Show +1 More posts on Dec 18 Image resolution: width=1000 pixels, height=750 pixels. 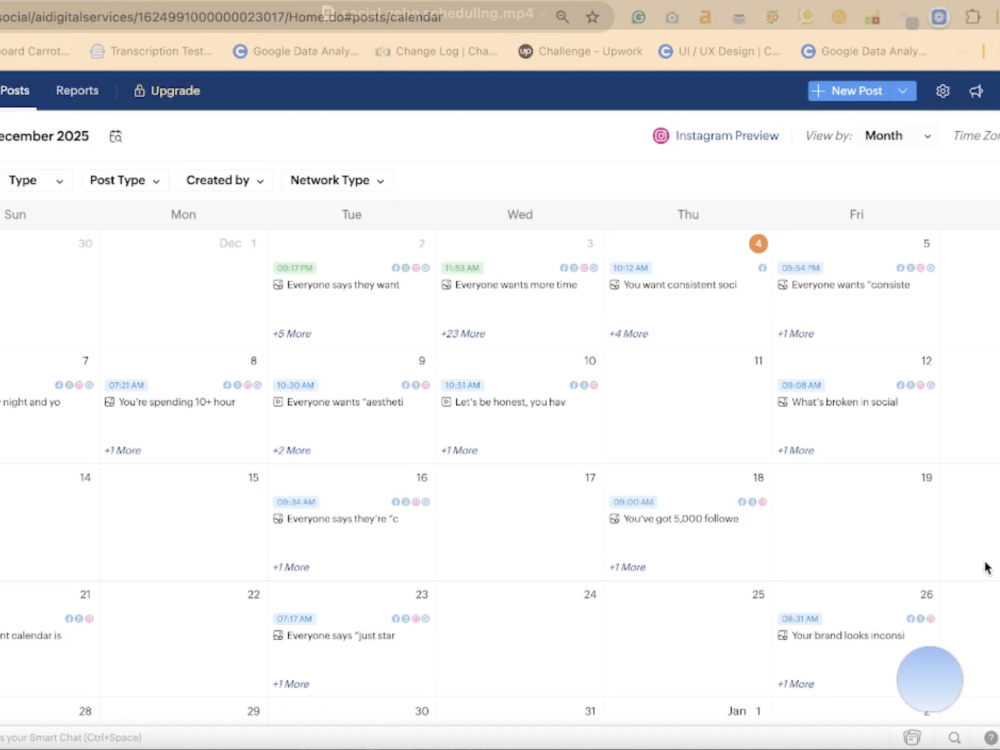click(628, 567)
